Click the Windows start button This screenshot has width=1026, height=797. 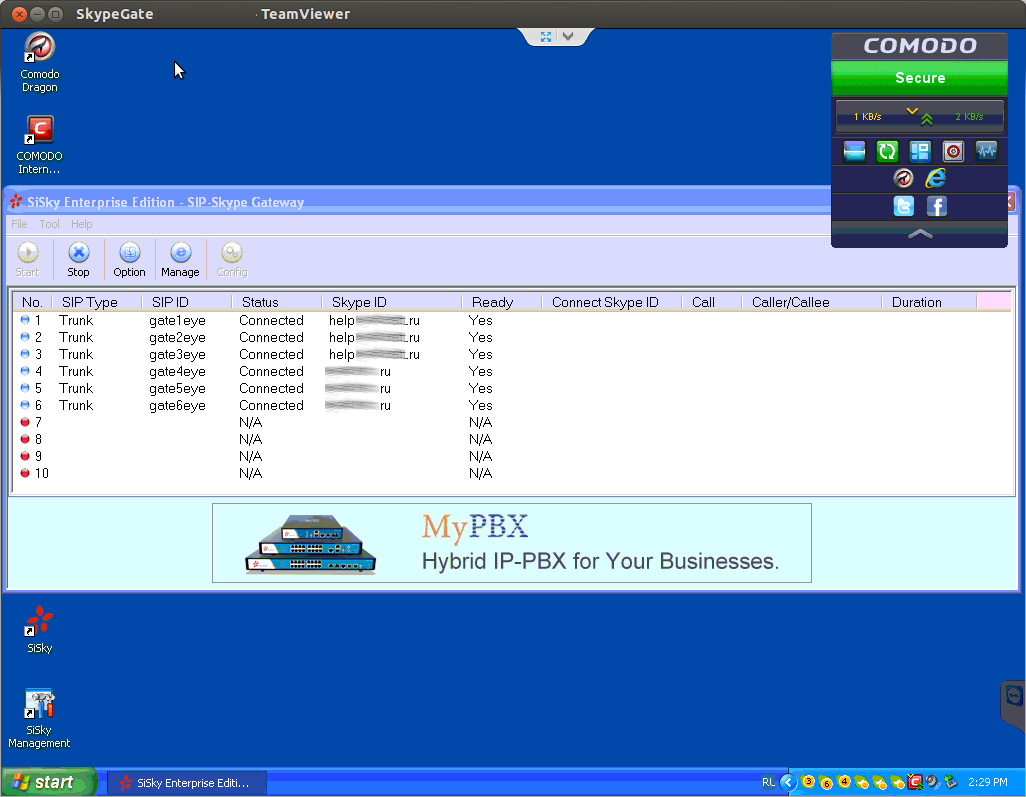click(48, 782)
